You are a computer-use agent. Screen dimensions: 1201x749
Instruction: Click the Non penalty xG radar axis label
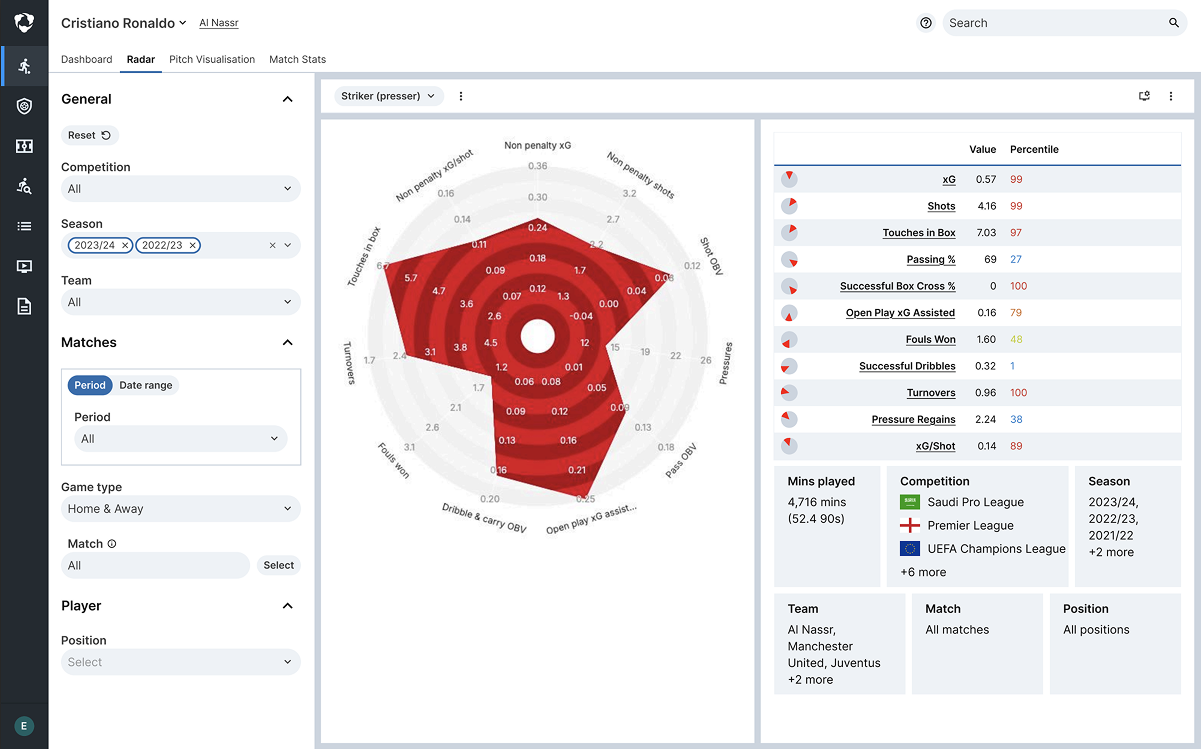[x=538, y=145]
